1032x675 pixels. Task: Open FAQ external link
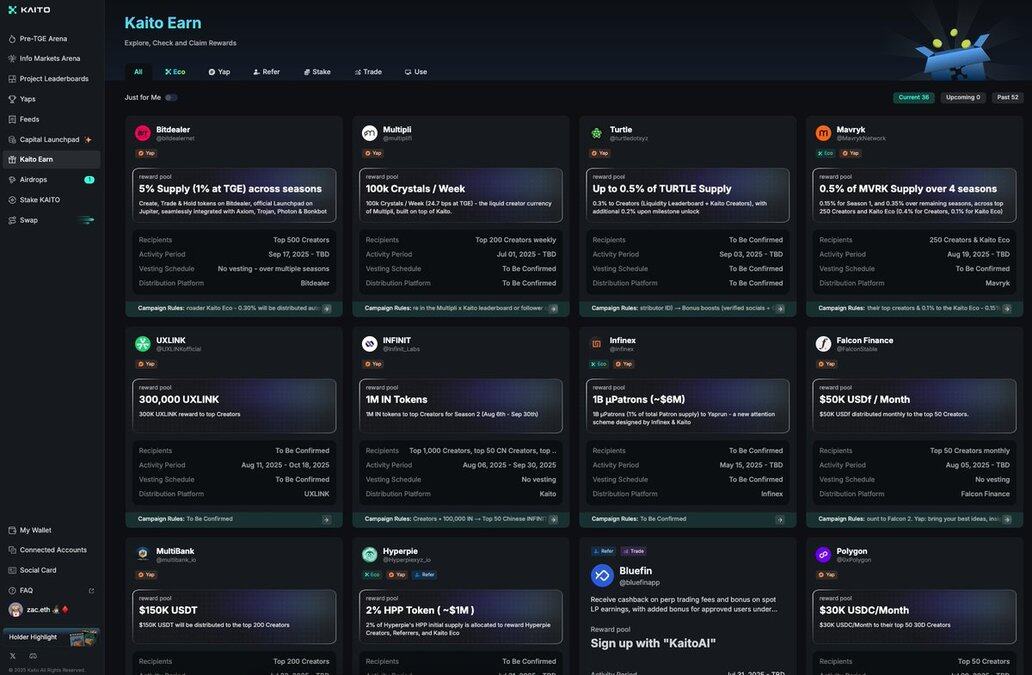point(91,591)
